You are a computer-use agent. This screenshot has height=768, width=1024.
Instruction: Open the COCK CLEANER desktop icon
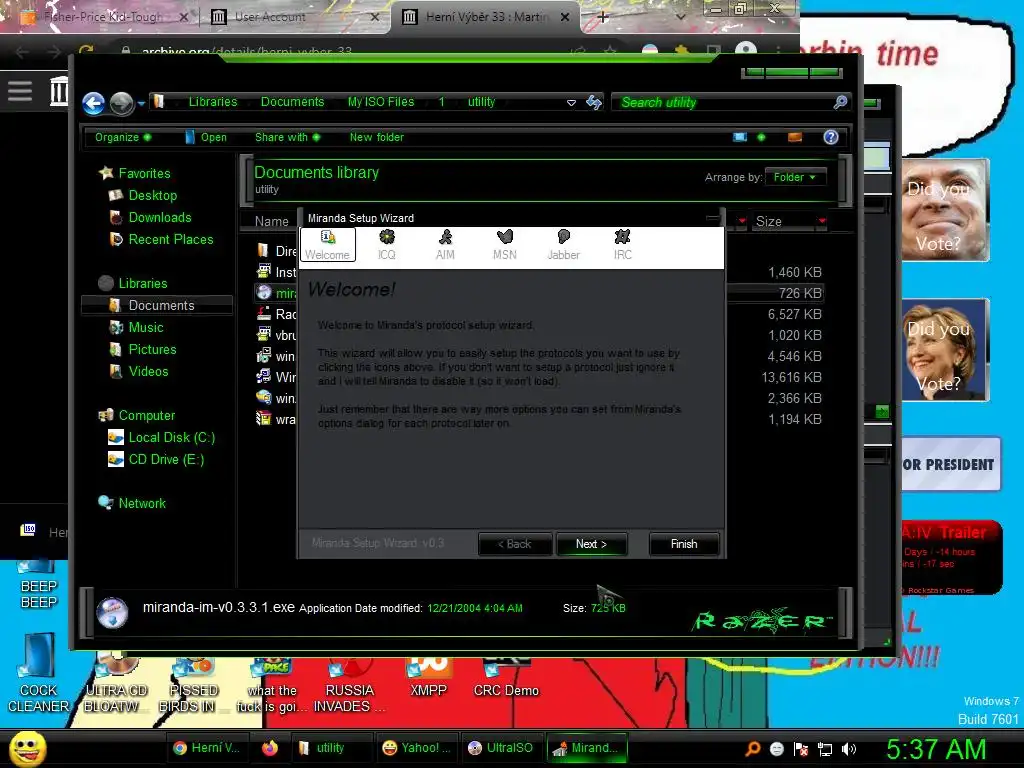pyautogui.click(x=39, y=673)
